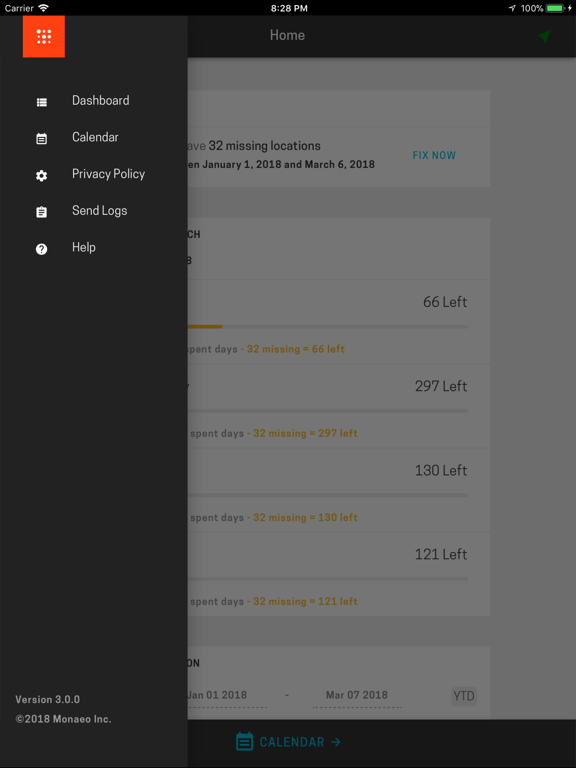Screen dimensions: 576x768
Task: Tap '32 missing = 130 left' text
Action: click(x=305, y=518)
